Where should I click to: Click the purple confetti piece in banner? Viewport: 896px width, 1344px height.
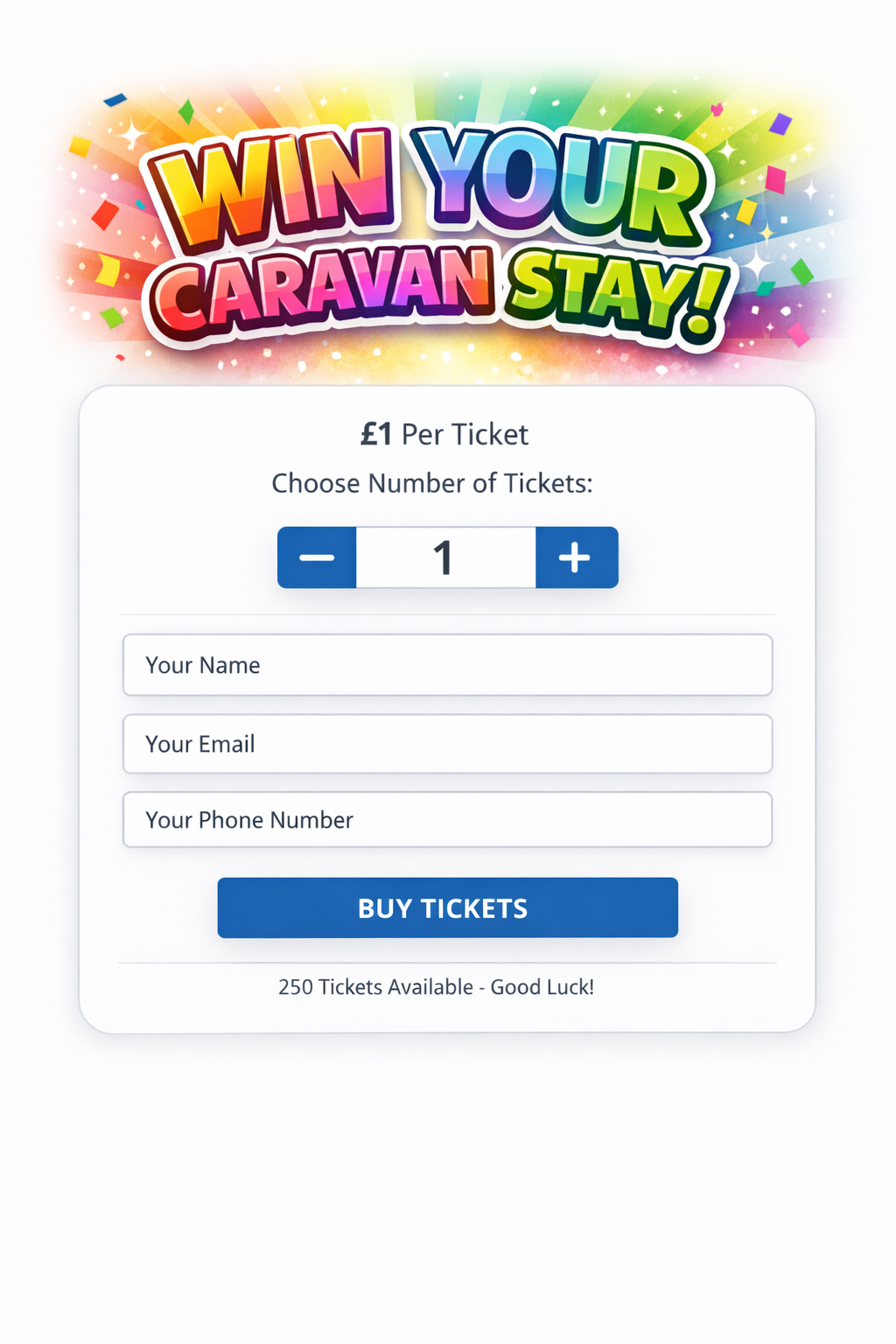click(780, 124)
